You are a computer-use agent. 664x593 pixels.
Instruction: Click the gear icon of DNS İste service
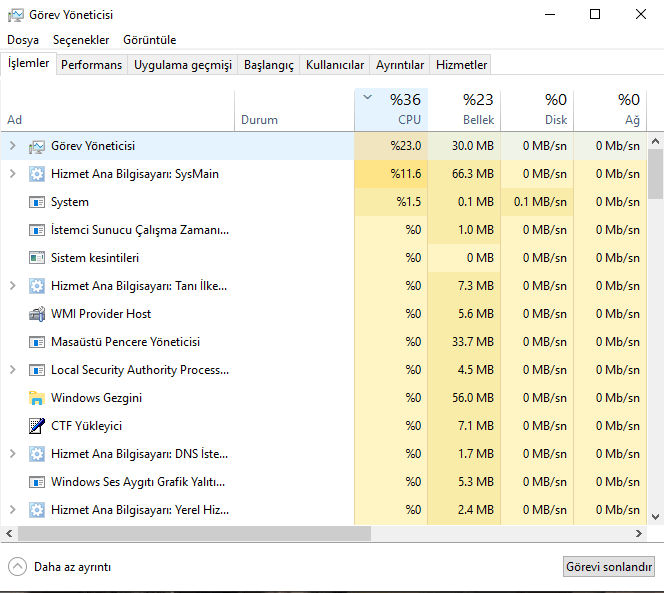tap(37, 454)
